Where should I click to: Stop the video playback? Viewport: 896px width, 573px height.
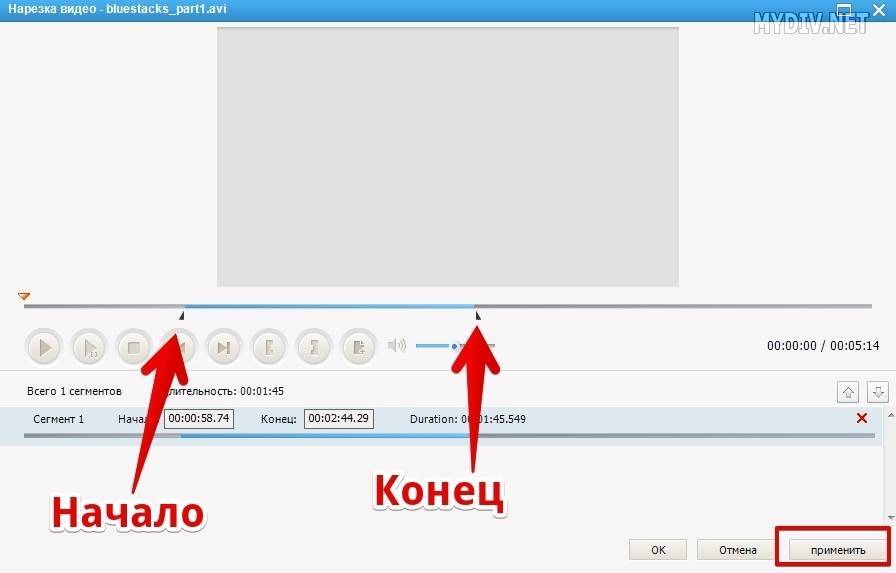134,347
